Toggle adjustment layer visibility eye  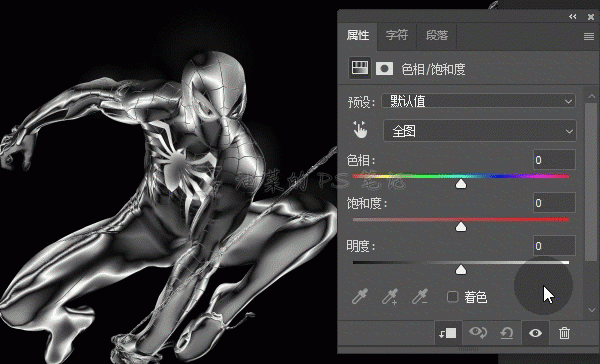tap(535, 333)
